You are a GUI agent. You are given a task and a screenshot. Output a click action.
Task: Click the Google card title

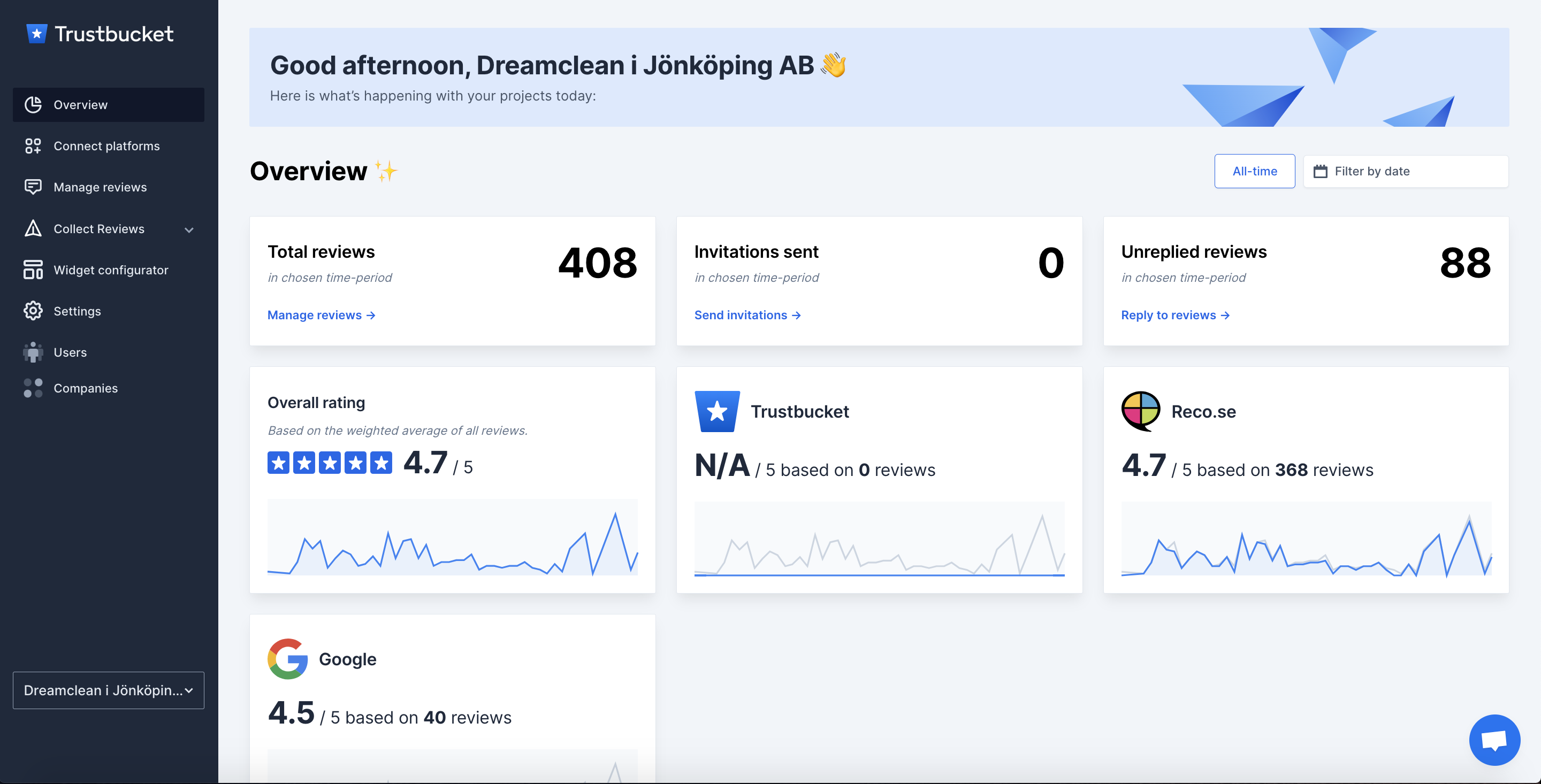coord(348,659)
